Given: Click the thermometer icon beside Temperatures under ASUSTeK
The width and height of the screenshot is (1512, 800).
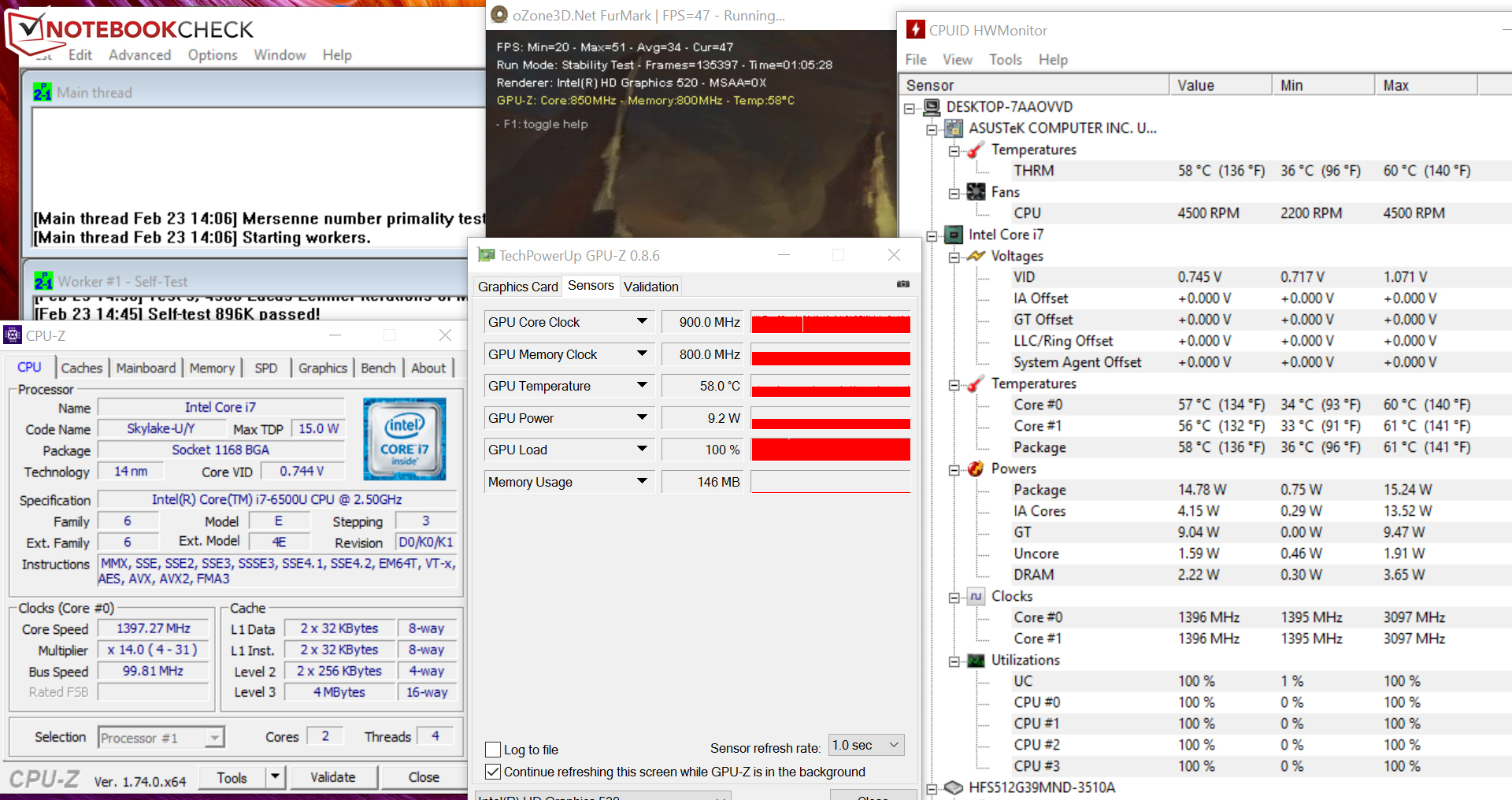Looking at the screenshot, I should (976, 150).
